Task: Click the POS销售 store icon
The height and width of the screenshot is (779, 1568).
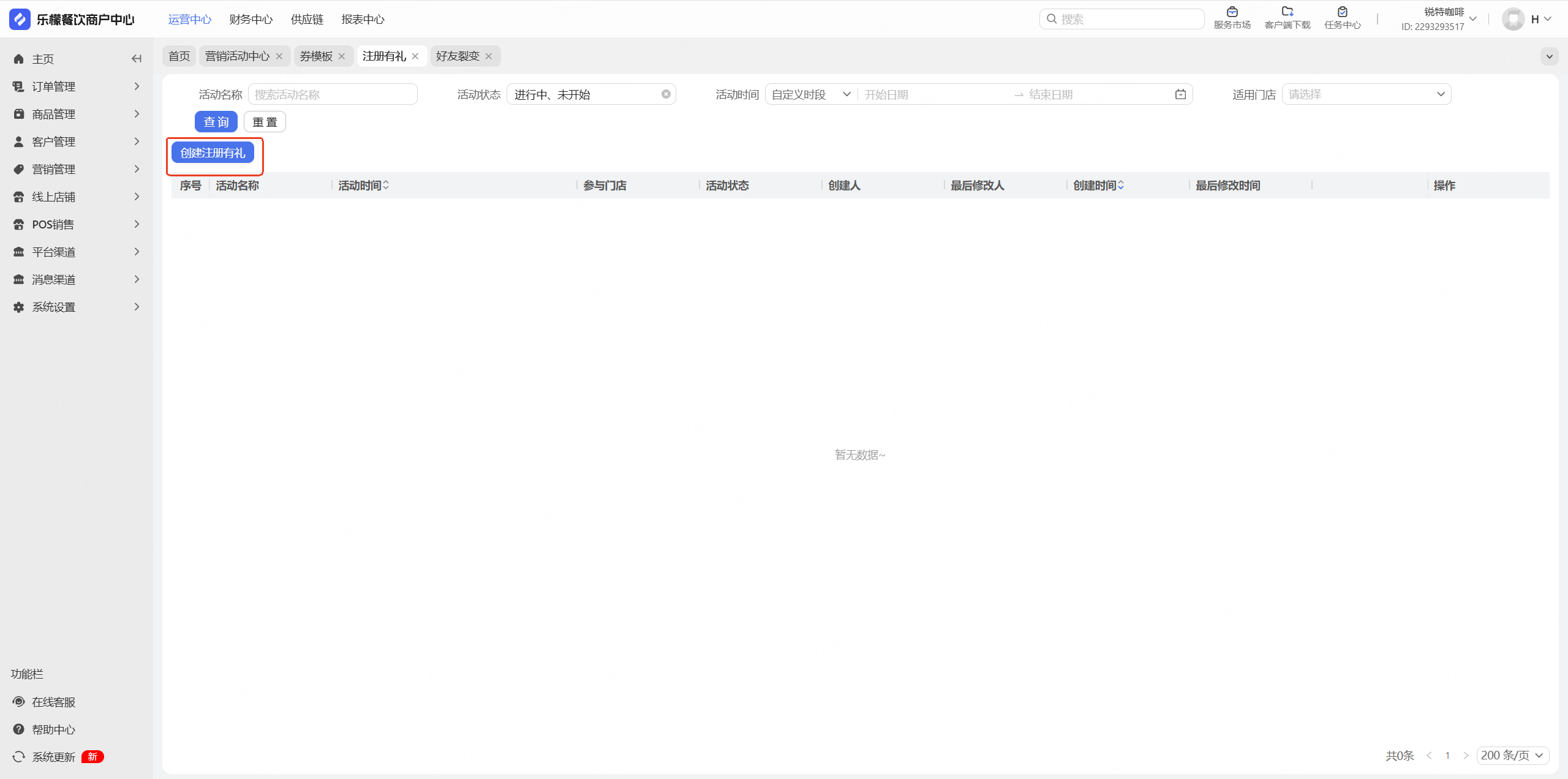Action: 19,224
